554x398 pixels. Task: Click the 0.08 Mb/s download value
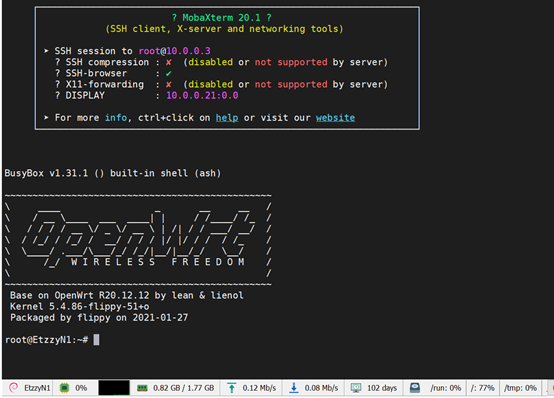(x=322, y=388)
